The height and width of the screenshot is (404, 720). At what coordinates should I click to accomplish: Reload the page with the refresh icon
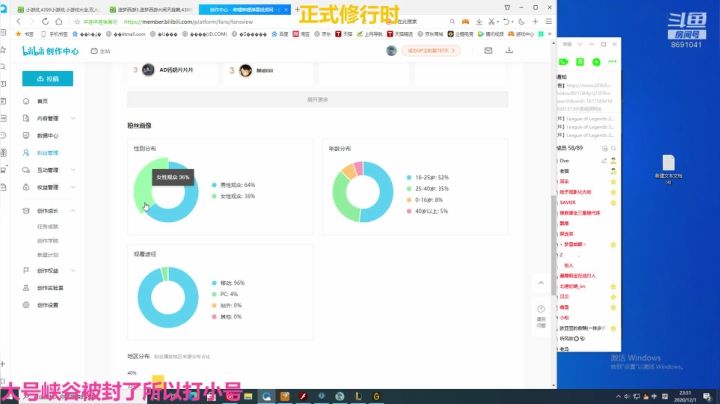tap(45, 22)
